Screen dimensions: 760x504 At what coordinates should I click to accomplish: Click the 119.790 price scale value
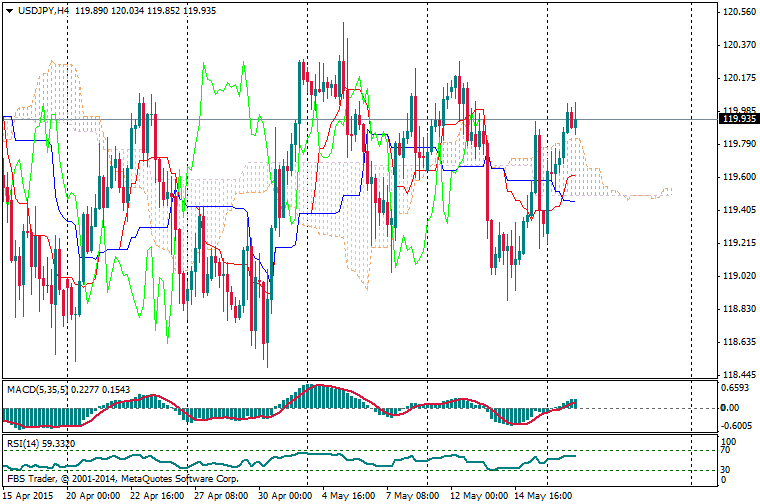point(739,144)
